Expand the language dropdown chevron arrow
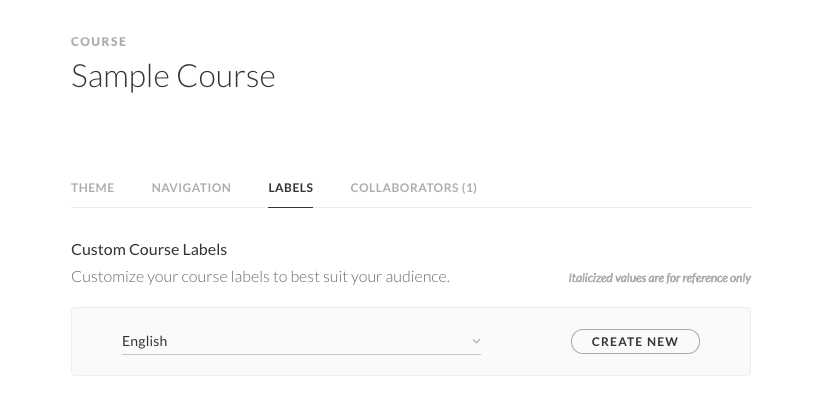Viewport: 823px width, 405px height. pyautogui.click(x=476, y=341)
